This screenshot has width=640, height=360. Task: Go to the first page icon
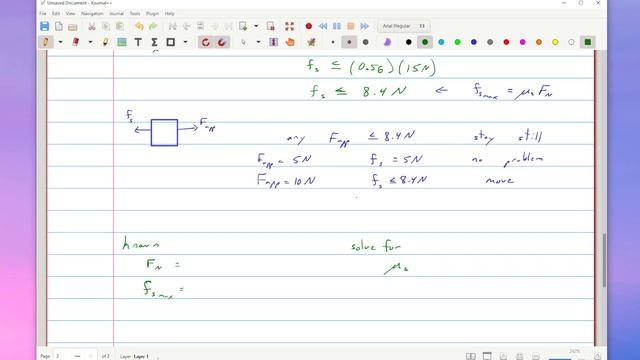[x=172, y=26]
